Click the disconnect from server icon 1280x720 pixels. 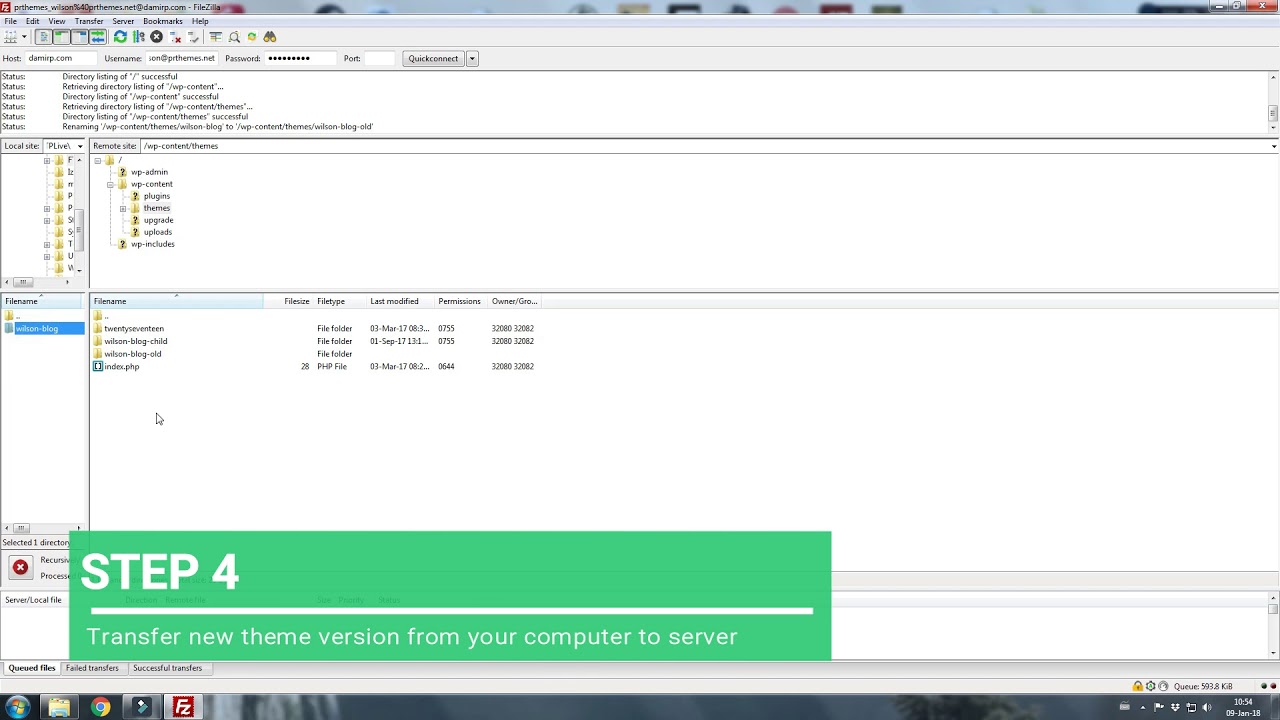174,37
